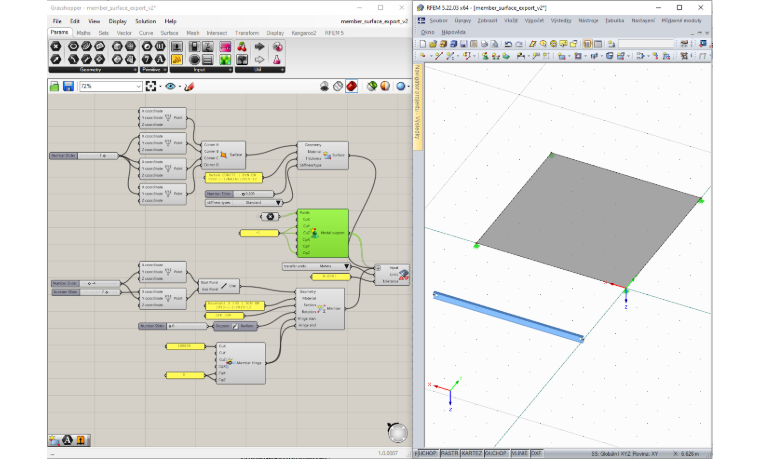Choose the green pixel creeper icon in Input panel
The height and width of the screenshot is (459, 760).
pyautogui.click(x=225, y=60)
